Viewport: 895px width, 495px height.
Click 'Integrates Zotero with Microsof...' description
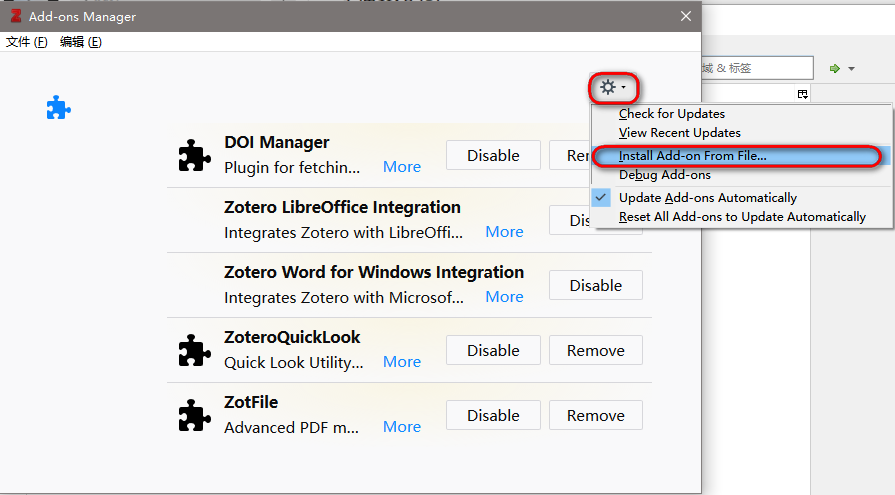point(344,297)
